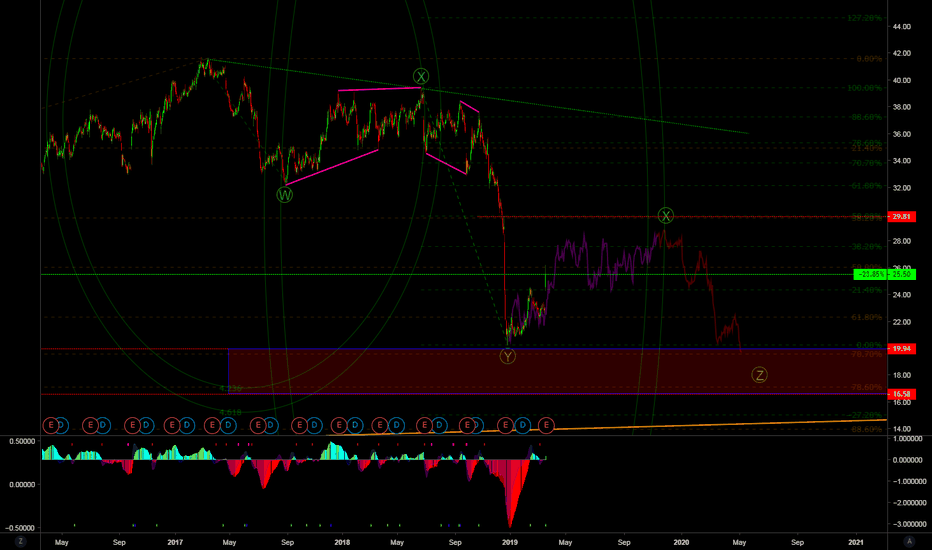
Task: Click the circled X label near the 29.81 line
Action: [666, 215]
